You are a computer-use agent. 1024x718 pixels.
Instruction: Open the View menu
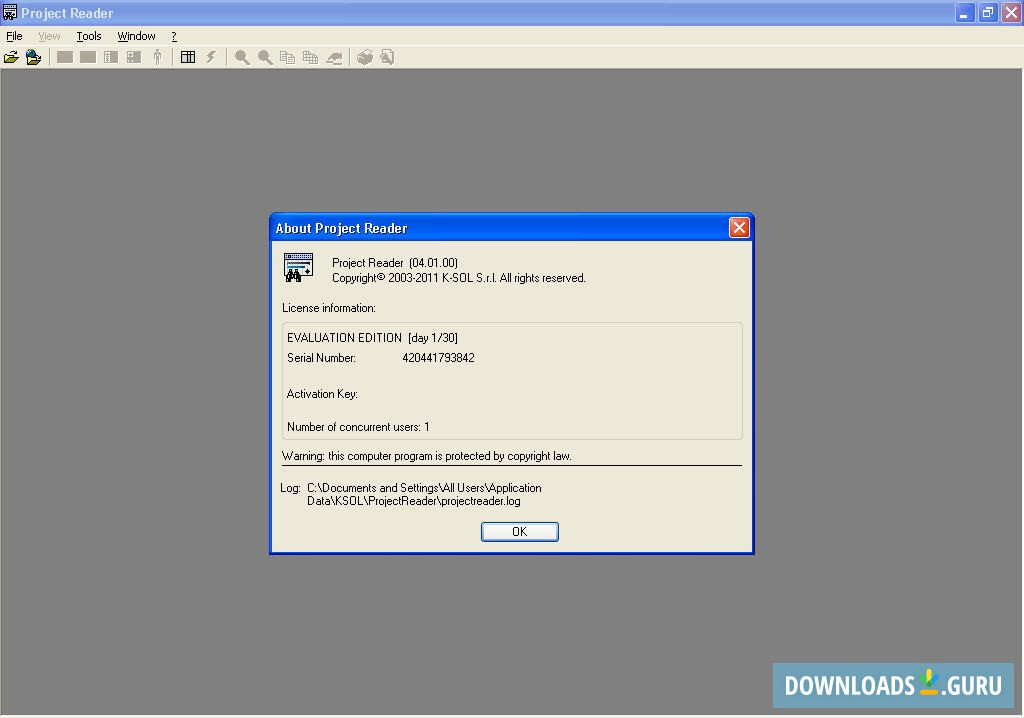[x=49, y=37]
